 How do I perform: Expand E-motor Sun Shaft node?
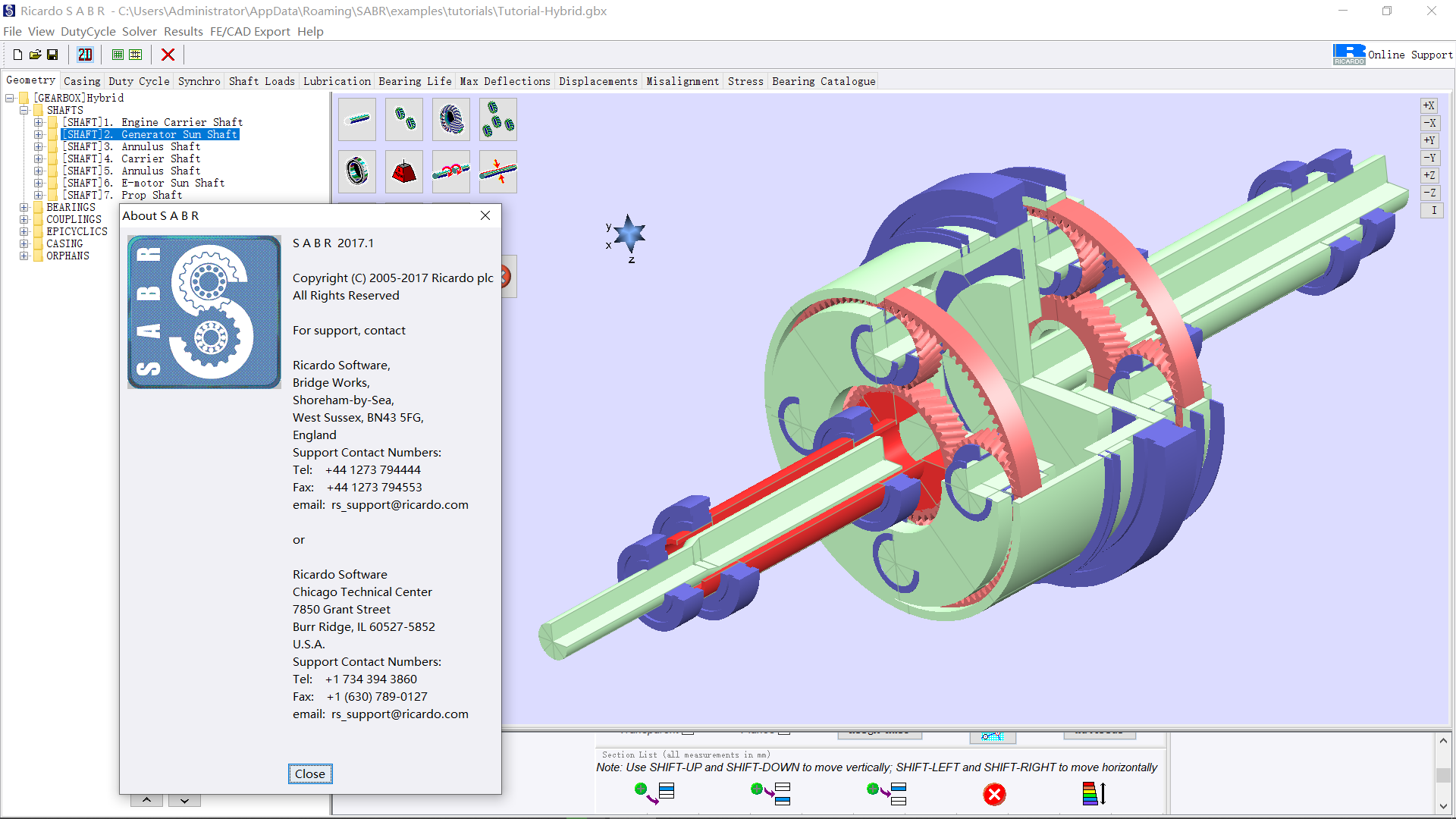point(38,183)
